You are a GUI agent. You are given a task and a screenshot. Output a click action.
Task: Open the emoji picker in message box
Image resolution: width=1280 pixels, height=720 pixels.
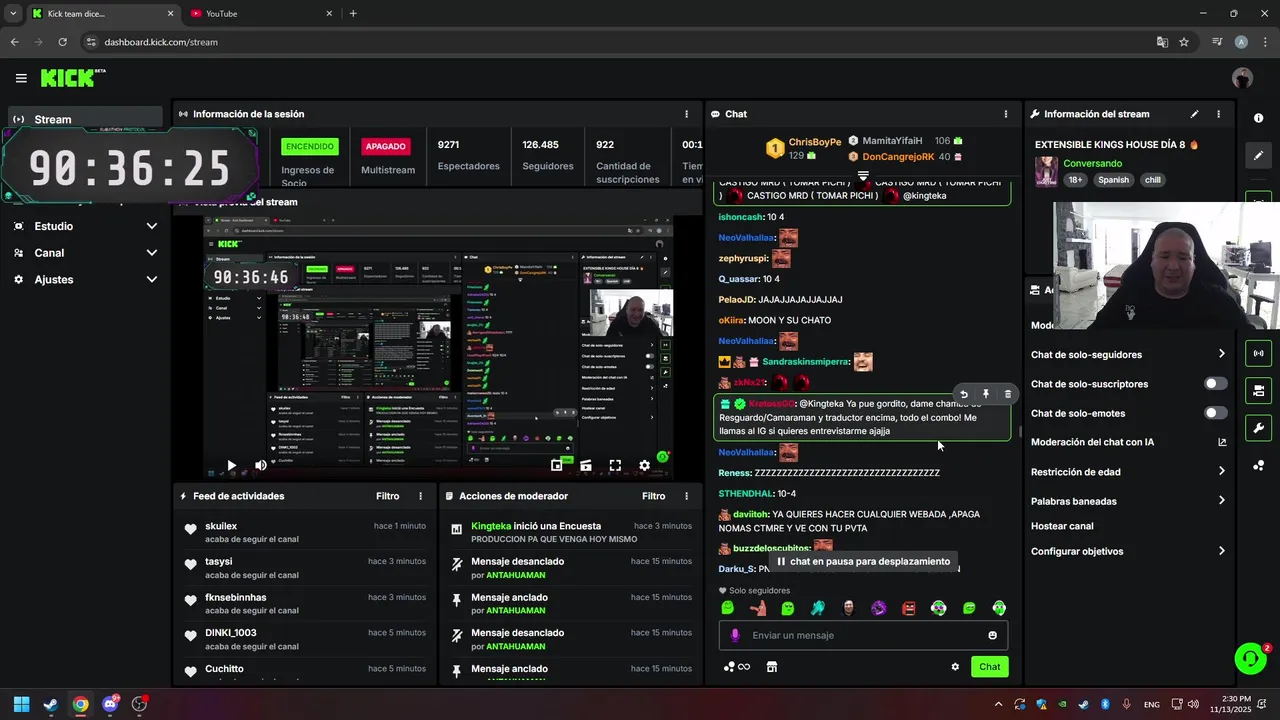pyautogui.click(x=992, y=635)
